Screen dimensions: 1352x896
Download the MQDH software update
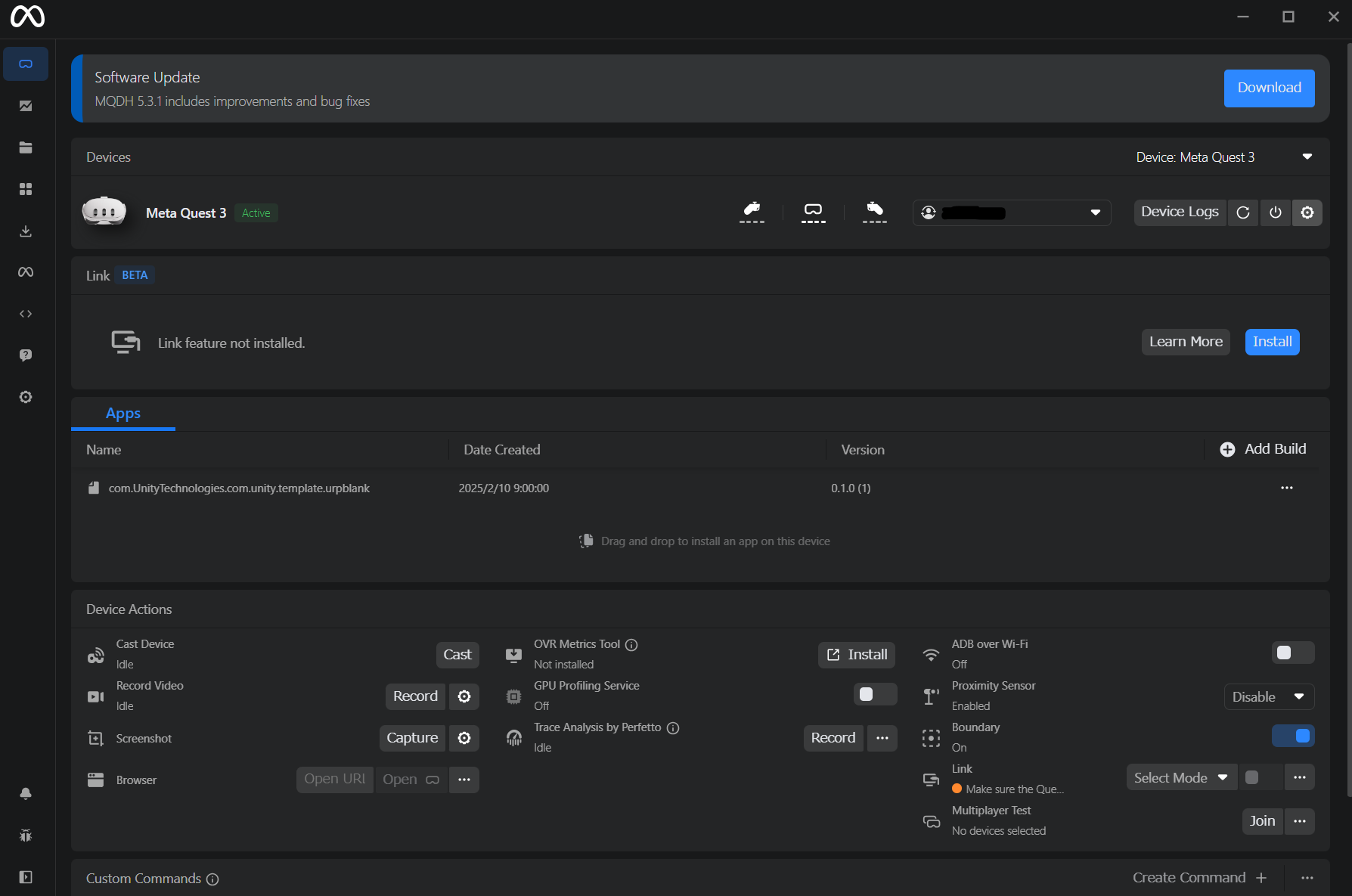(x=1269, y=88)
